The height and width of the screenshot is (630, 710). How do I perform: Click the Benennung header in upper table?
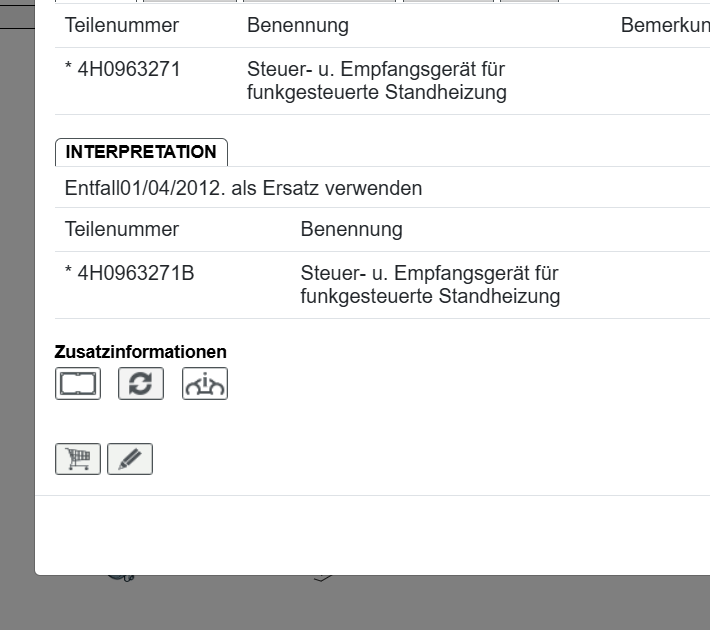[298, 25]
